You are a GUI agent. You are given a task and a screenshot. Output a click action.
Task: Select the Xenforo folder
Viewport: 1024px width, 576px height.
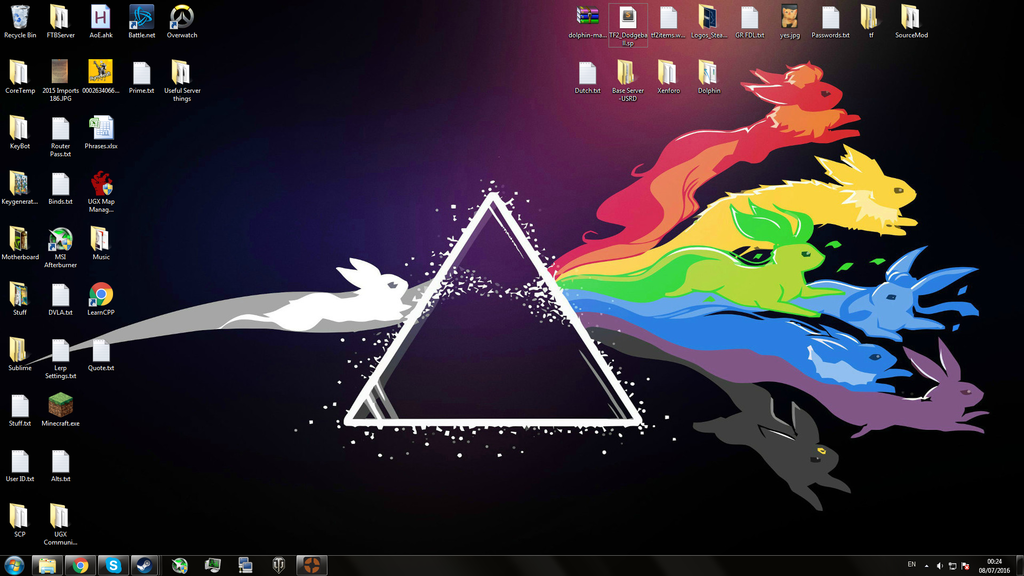coord(668,77)
